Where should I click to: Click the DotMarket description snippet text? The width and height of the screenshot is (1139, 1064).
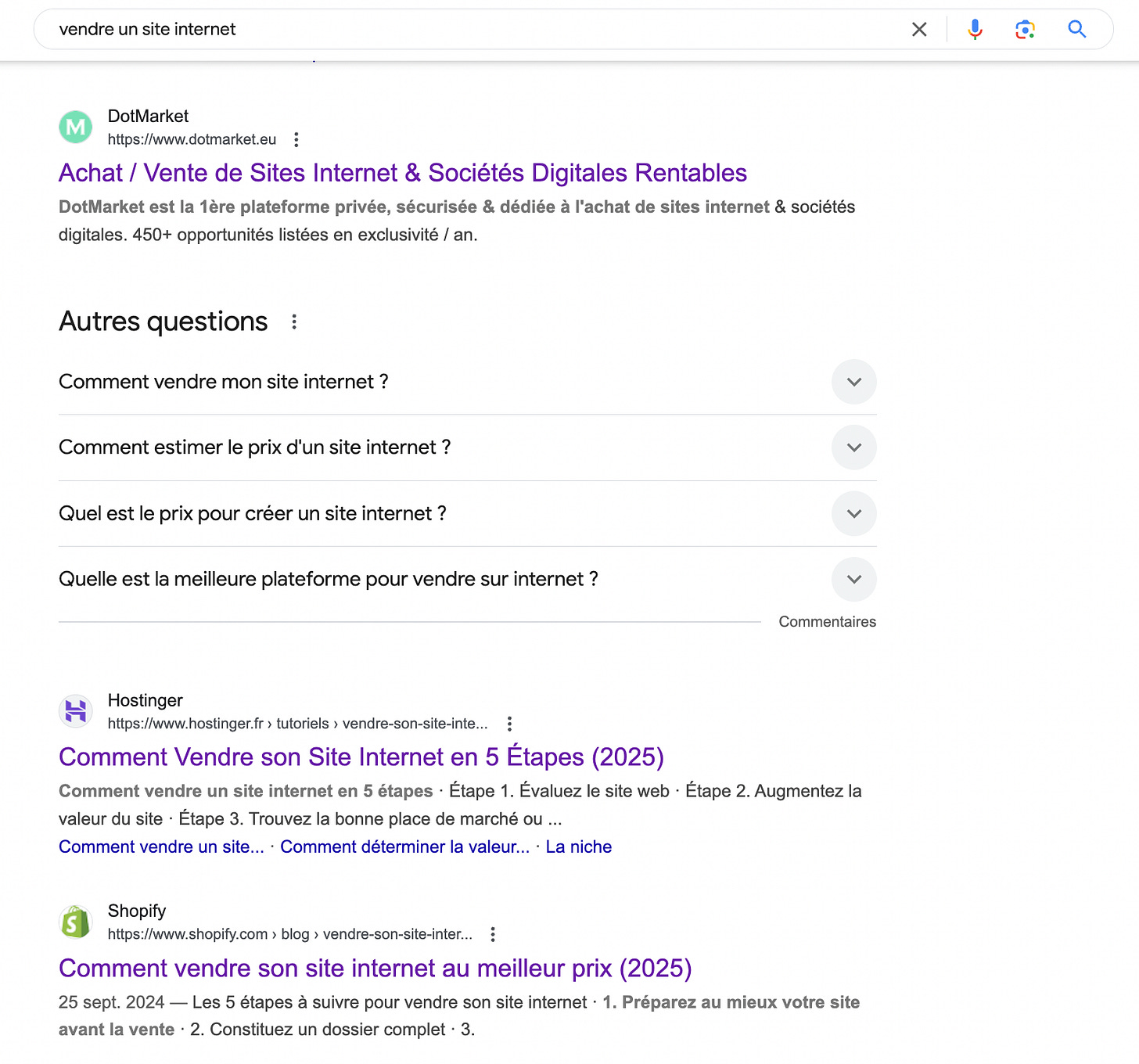click(x=457, y=221)
